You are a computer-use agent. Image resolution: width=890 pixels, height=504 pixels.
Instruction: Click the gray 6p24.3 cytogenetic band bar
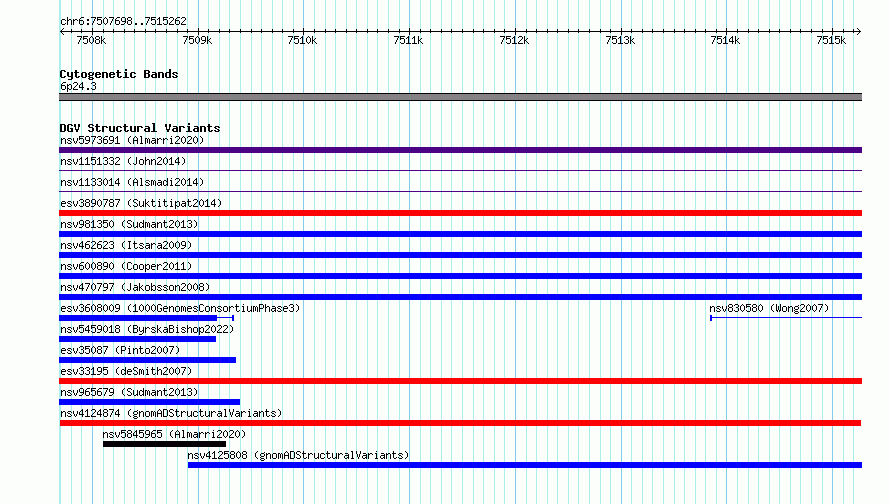point(460,97)
